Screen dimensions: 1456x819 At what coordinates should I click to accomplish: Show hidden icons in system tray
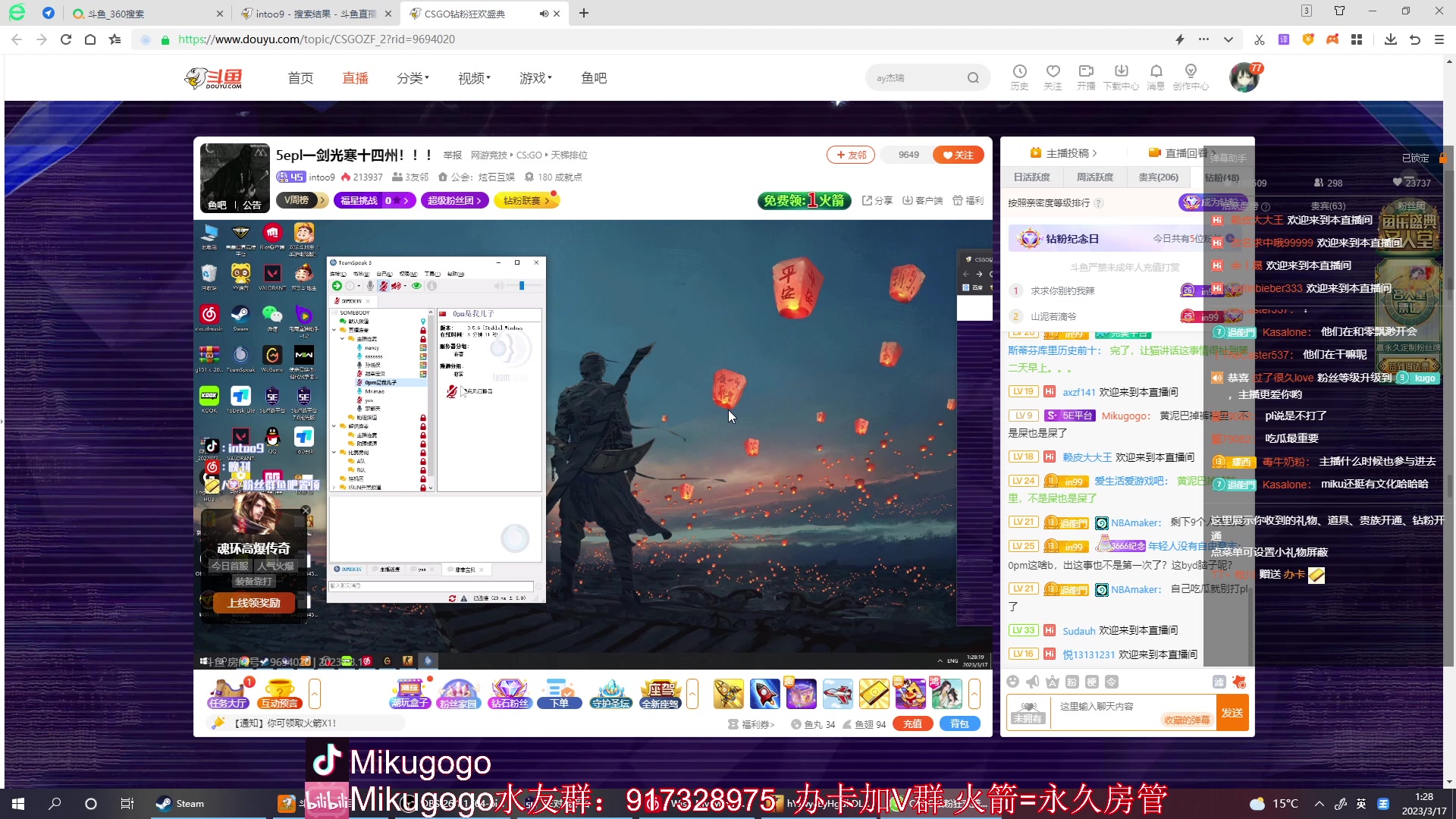coord(1319,804)
